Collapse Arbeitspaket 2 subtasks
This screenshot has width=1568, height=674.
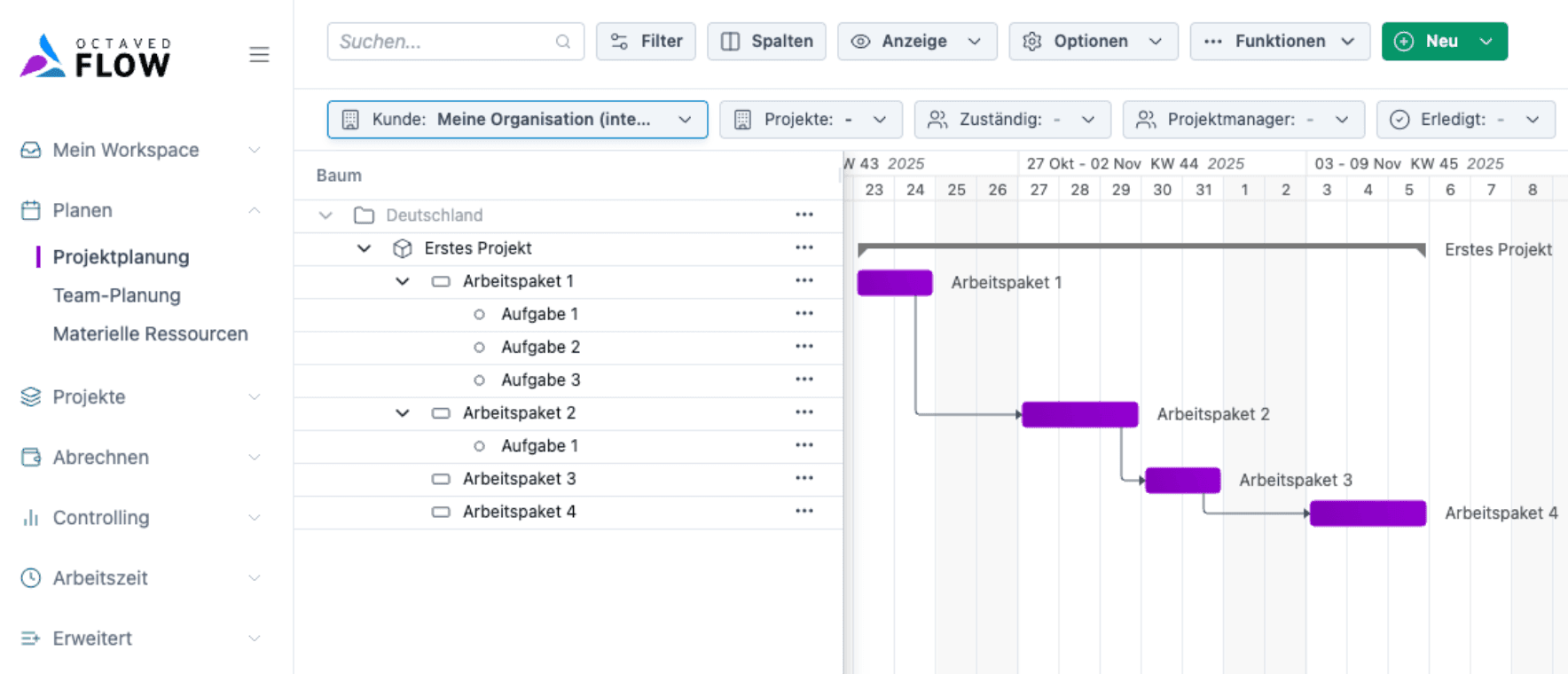pyautogui.click(x=403, y=412)
